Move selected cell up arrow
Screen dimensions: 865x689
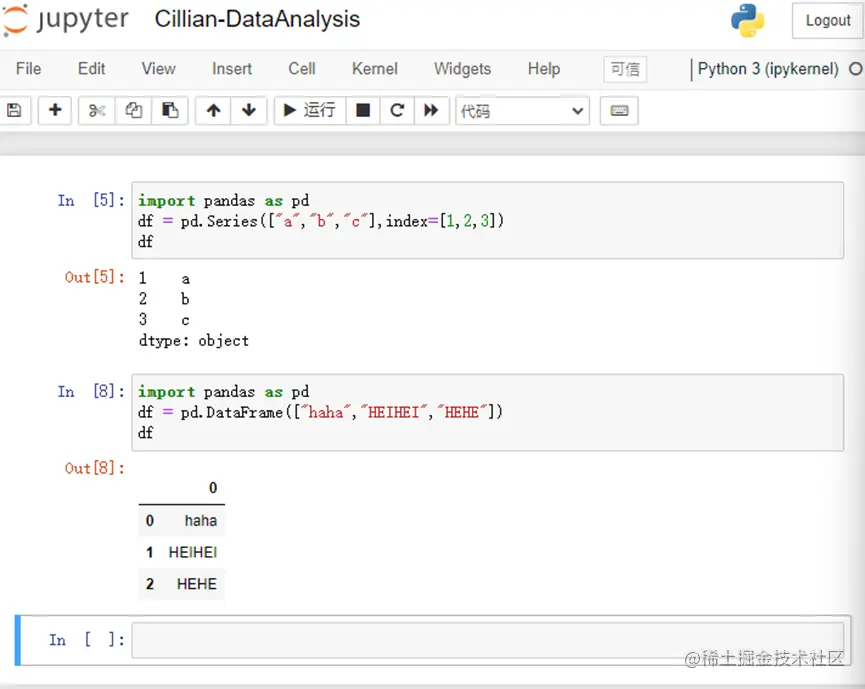pyautogui.click(x=213, y=110)
